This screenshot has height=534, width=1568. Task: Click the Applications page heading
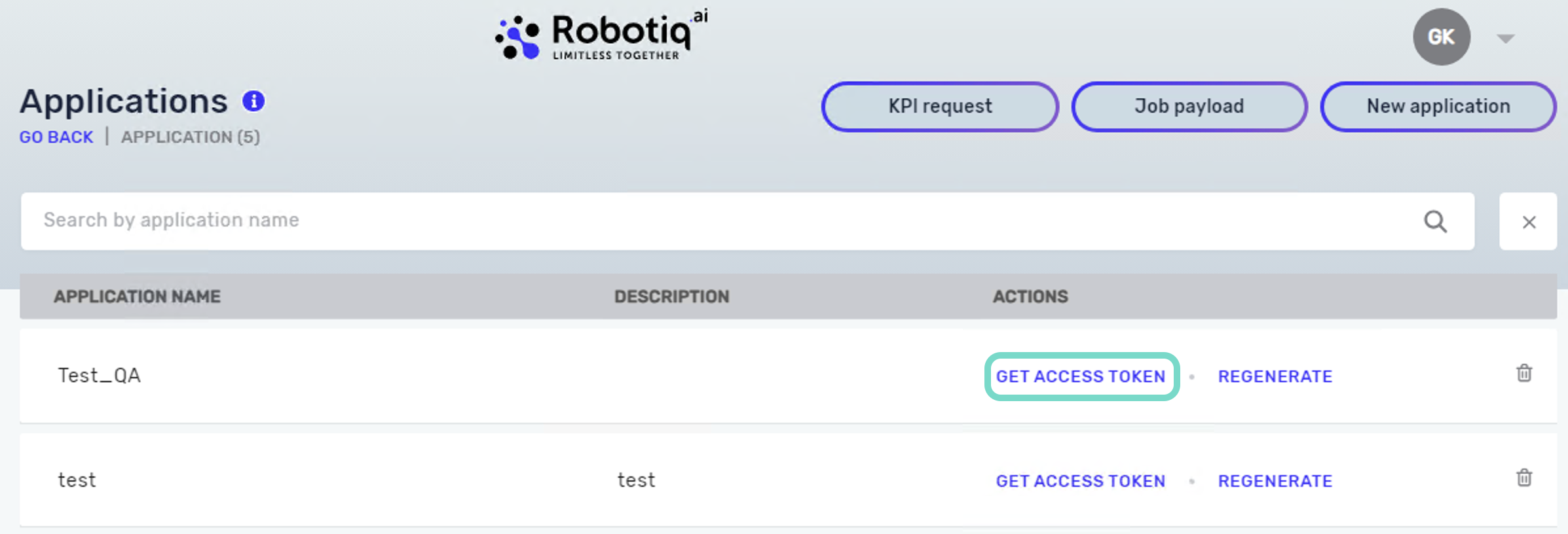pyautogui.click(x=124, y=101)
